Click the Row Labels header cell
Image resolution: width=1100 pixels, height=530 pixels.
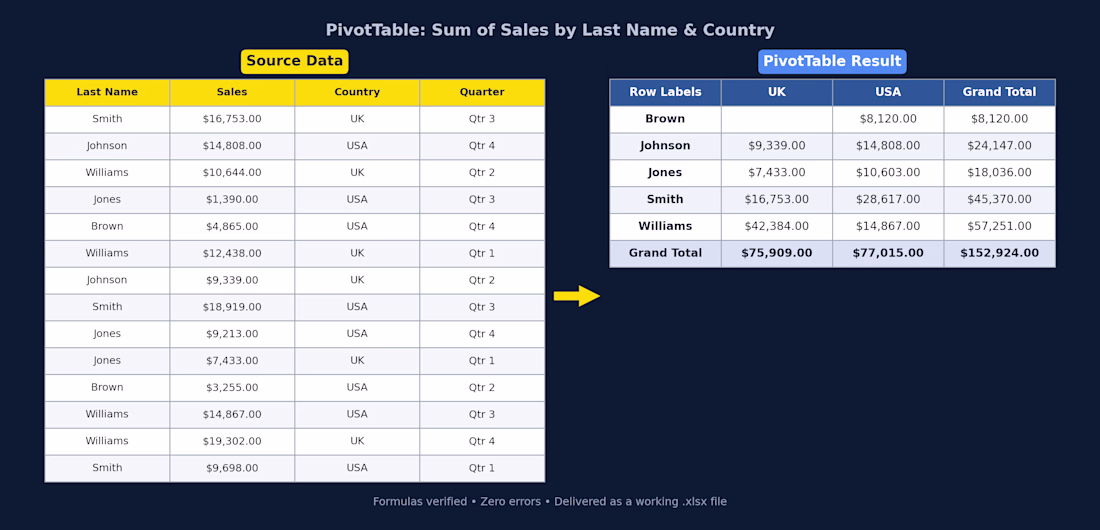click(x=665, y=92)
